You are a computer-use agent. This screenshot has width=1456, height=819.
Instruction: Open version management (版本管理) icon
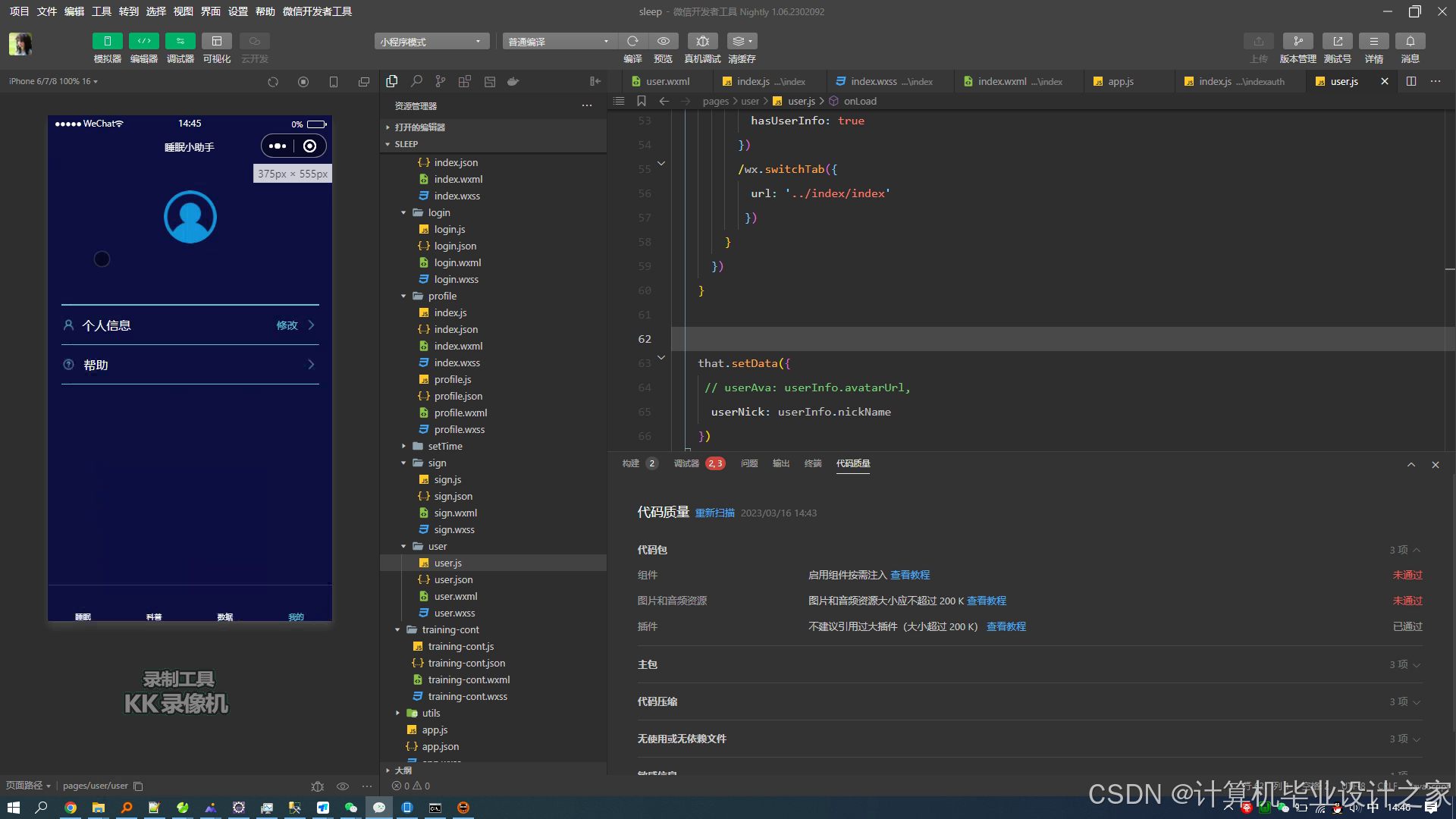(x=1298, y=41)
